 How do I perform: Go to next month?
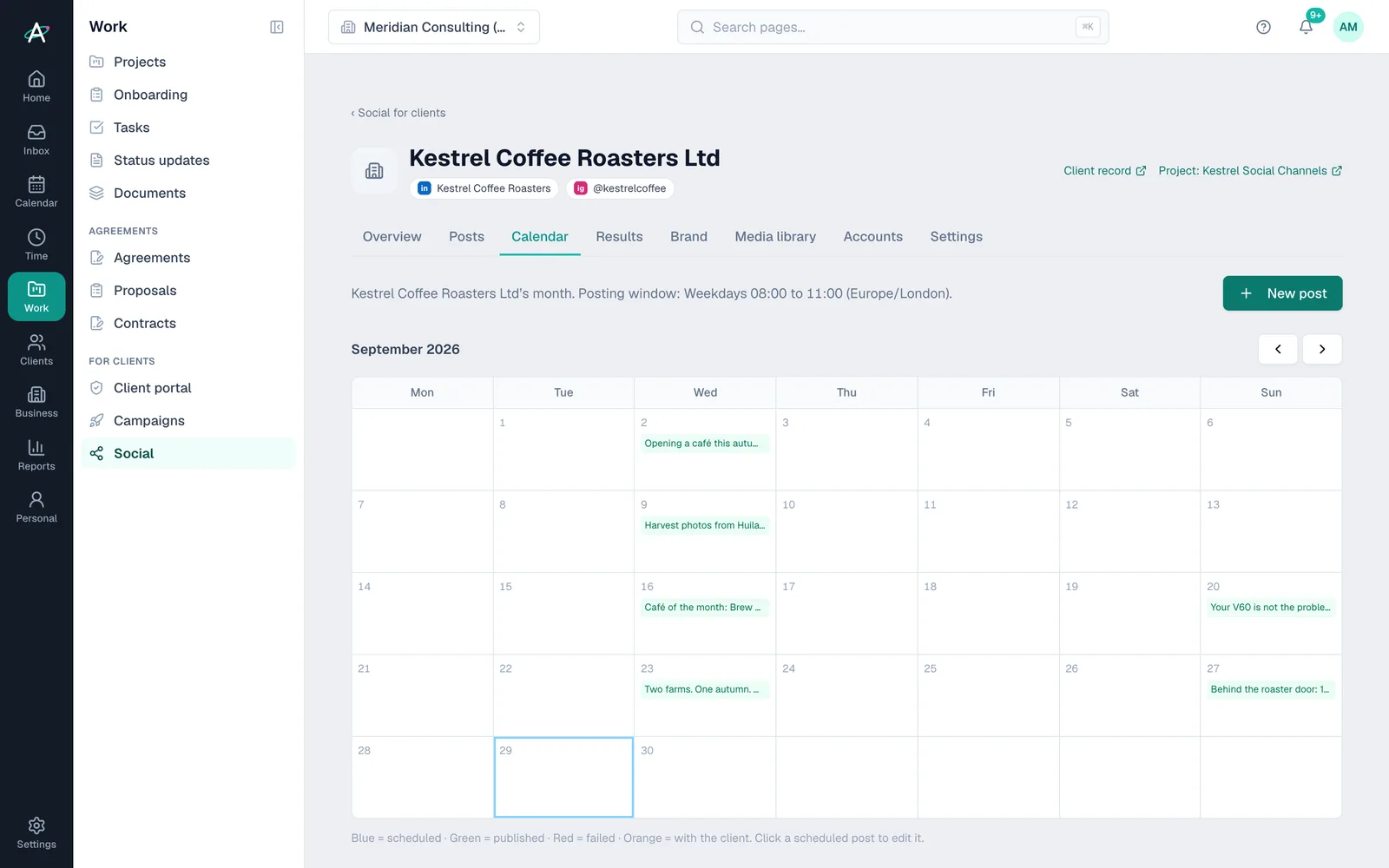[x=1322, y=349]
